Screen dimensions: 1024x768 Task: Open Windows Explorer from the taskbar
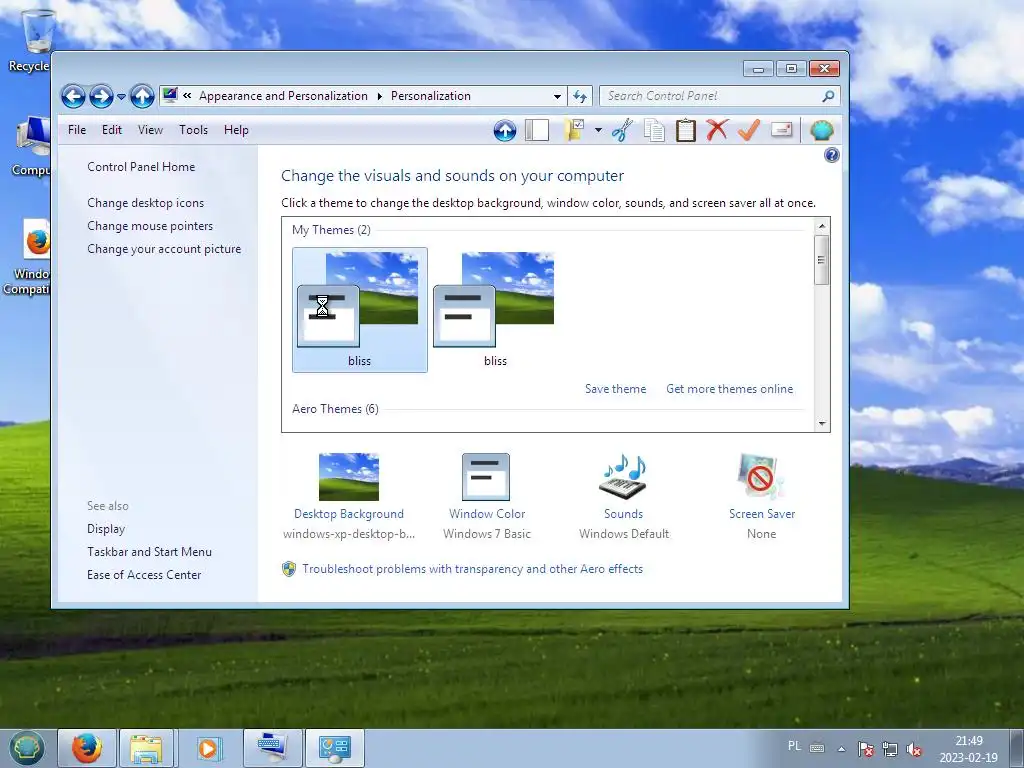pyautogui.click(x=146, y=748)
